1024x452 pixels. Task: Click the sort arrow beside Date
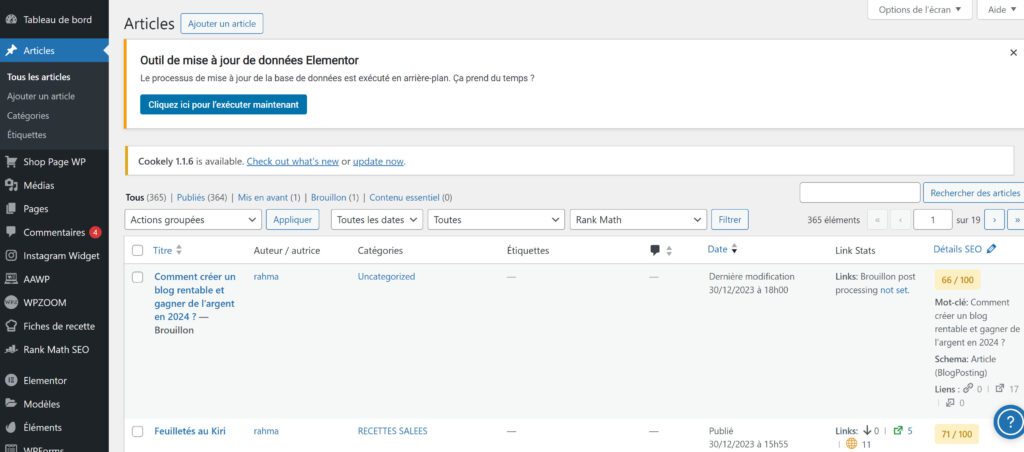pos(734,249)
